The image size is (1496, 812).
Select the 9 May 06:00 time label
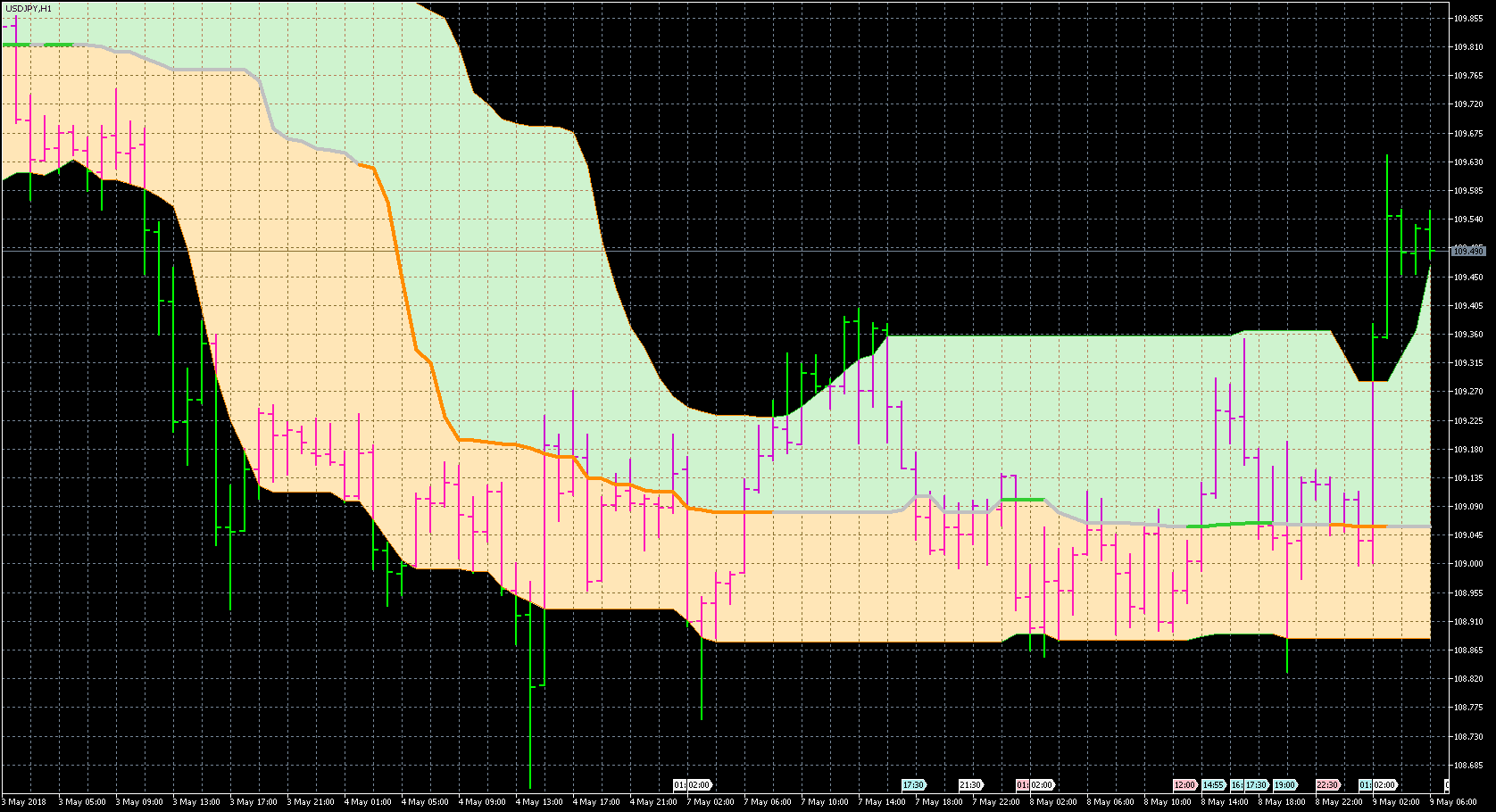point(1453,802)
